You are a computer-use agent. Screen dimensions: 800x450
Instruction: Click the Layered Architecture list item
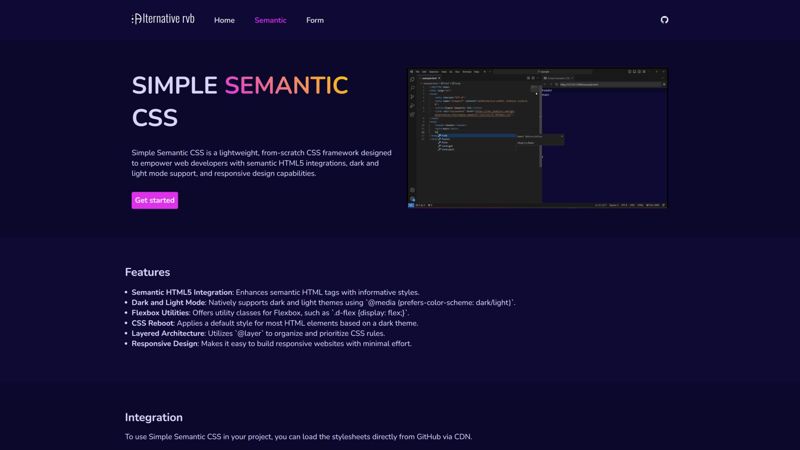[x=168, y=333]
